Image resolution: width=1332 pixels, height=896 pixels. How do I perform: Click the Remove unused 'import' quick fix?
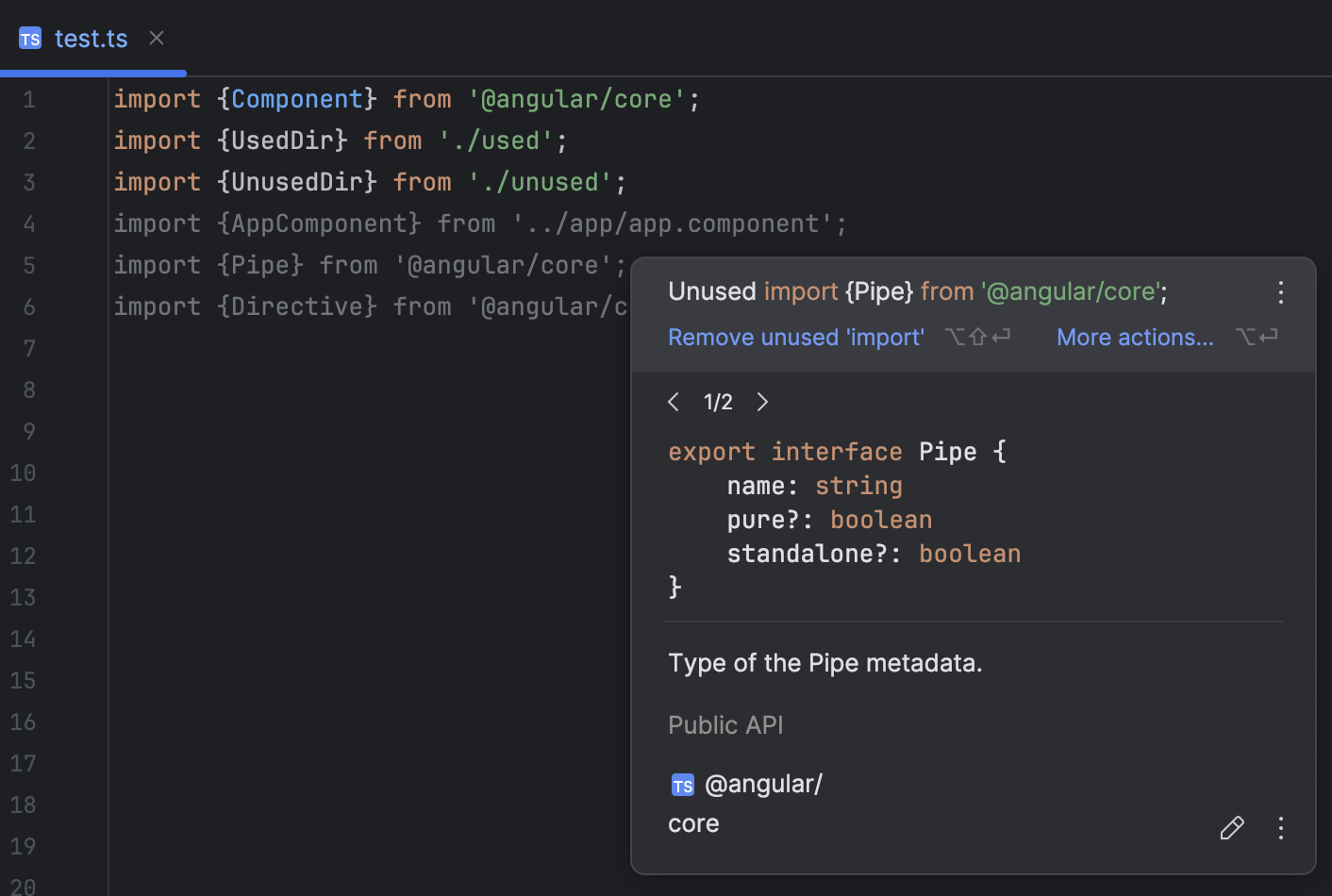[x=795, y=337]
